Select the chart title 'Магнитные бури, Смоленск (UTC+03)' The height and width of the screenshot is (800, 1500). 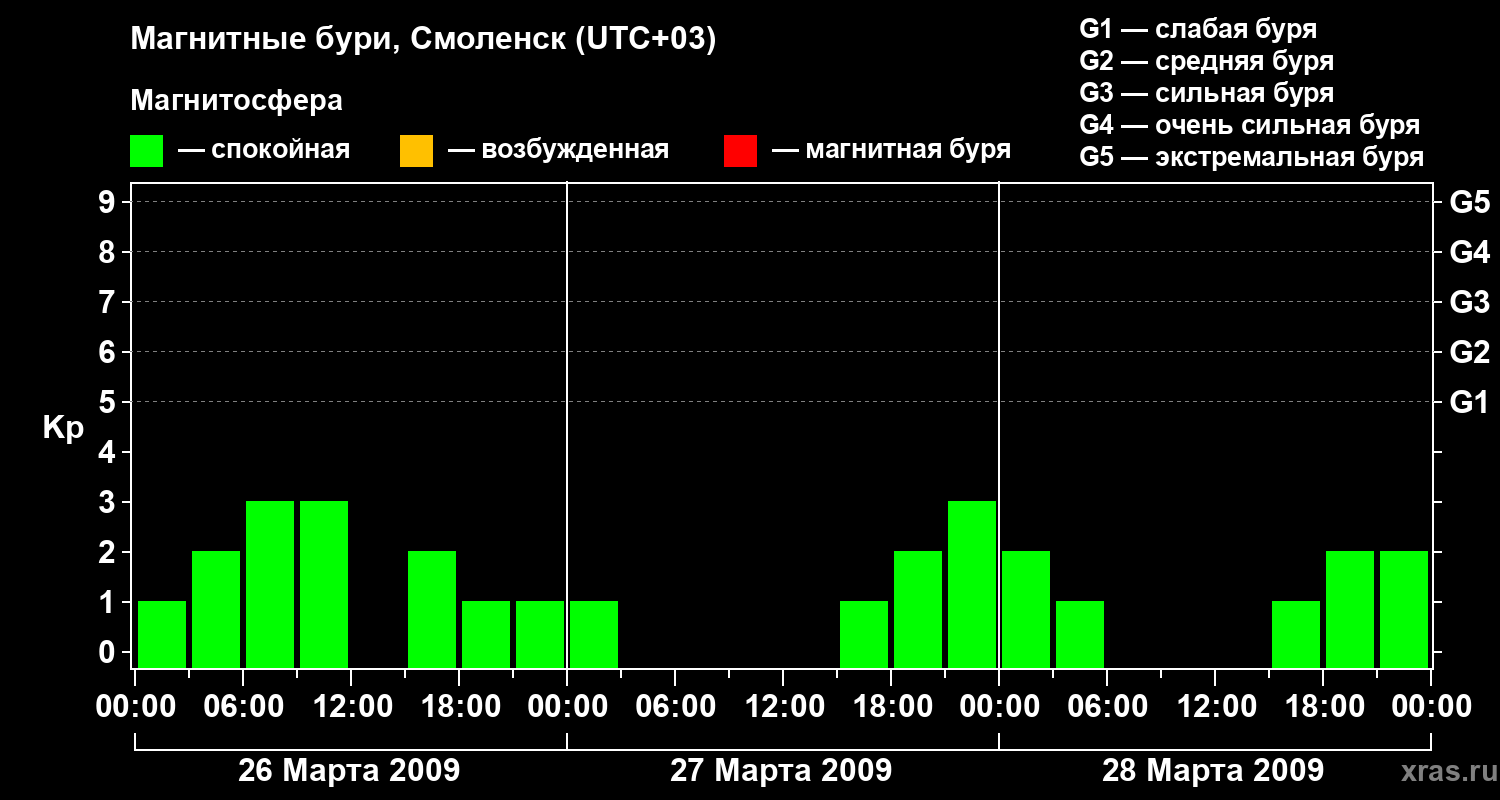424,40
